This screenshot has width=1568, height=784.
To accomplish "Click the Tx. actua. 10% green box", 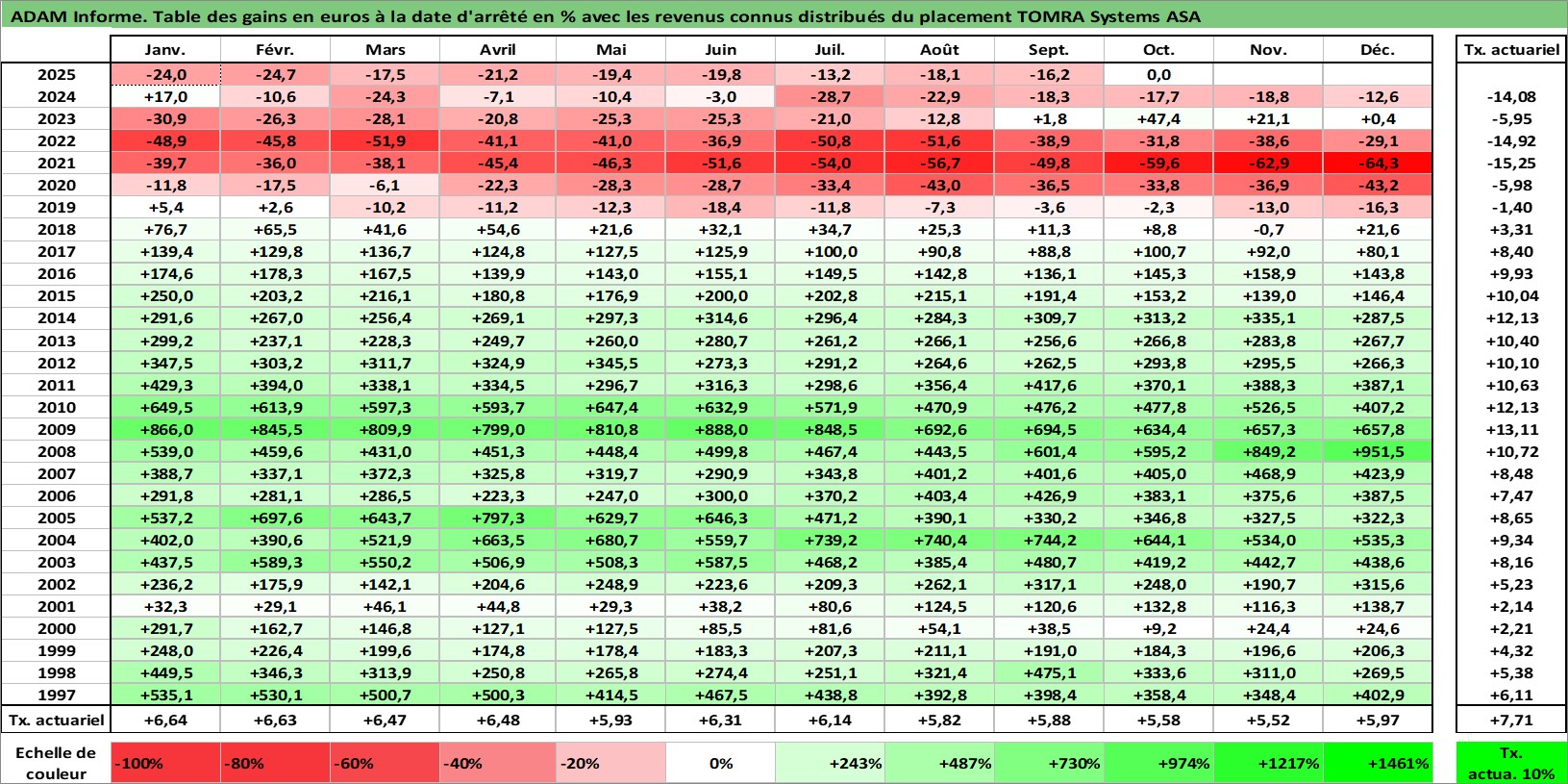I will pyautogui.click(x=1511, y=763).
